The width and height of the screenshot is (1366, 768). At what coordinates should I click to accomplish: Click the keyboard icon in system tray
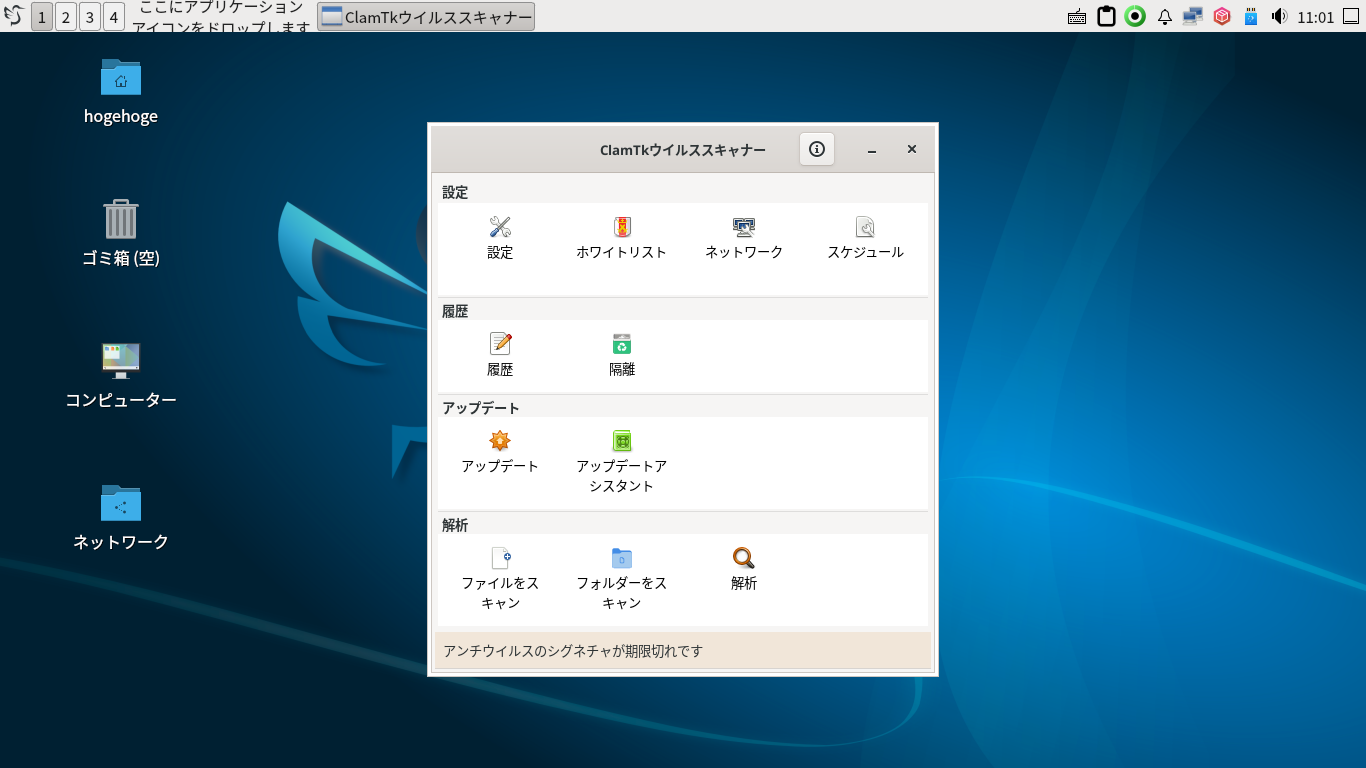pos(1077,17)
